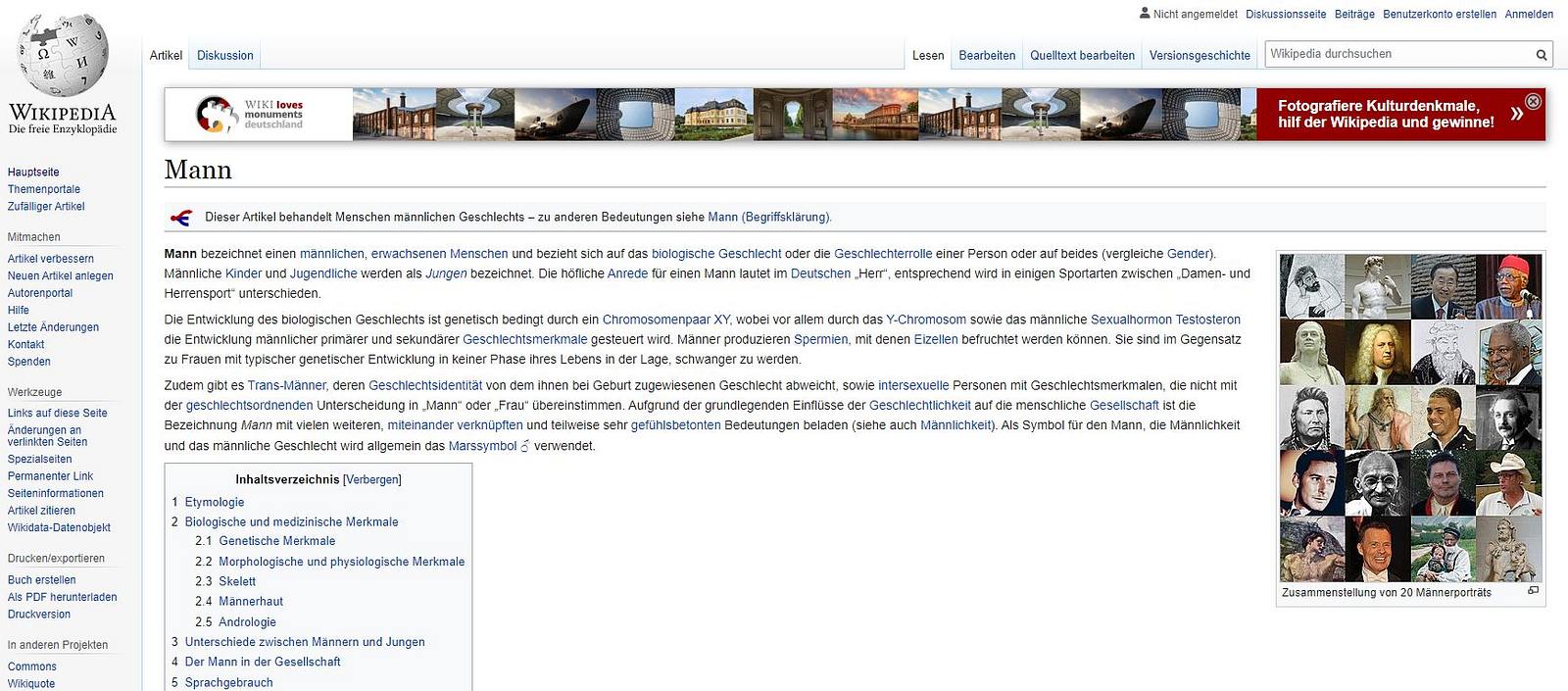This screenshot has width=1568, height=691.
Task: Open the Beiträge link
Action: [1354, 14]
